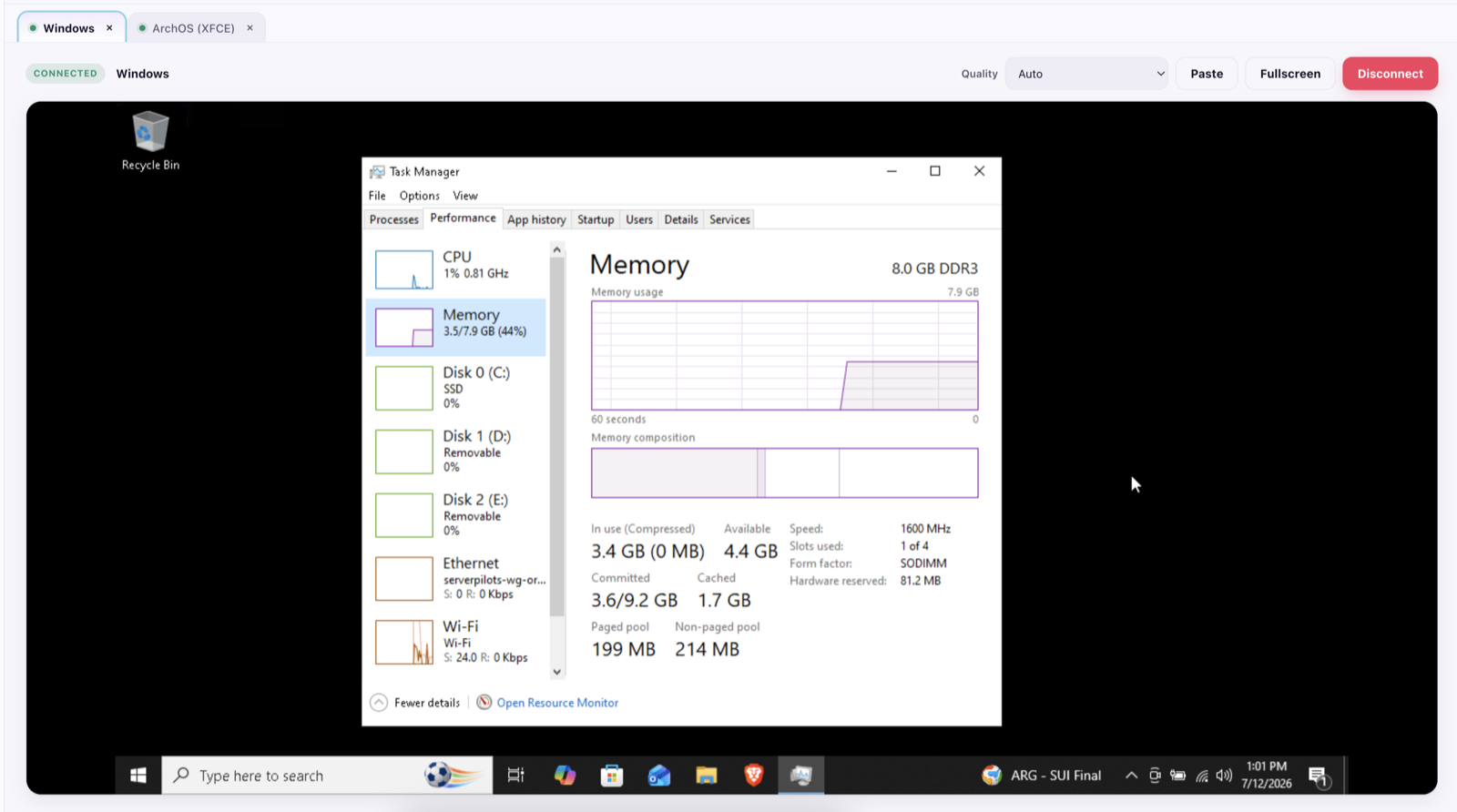Click the sidebar scrollbar thumb

[557, 437]
